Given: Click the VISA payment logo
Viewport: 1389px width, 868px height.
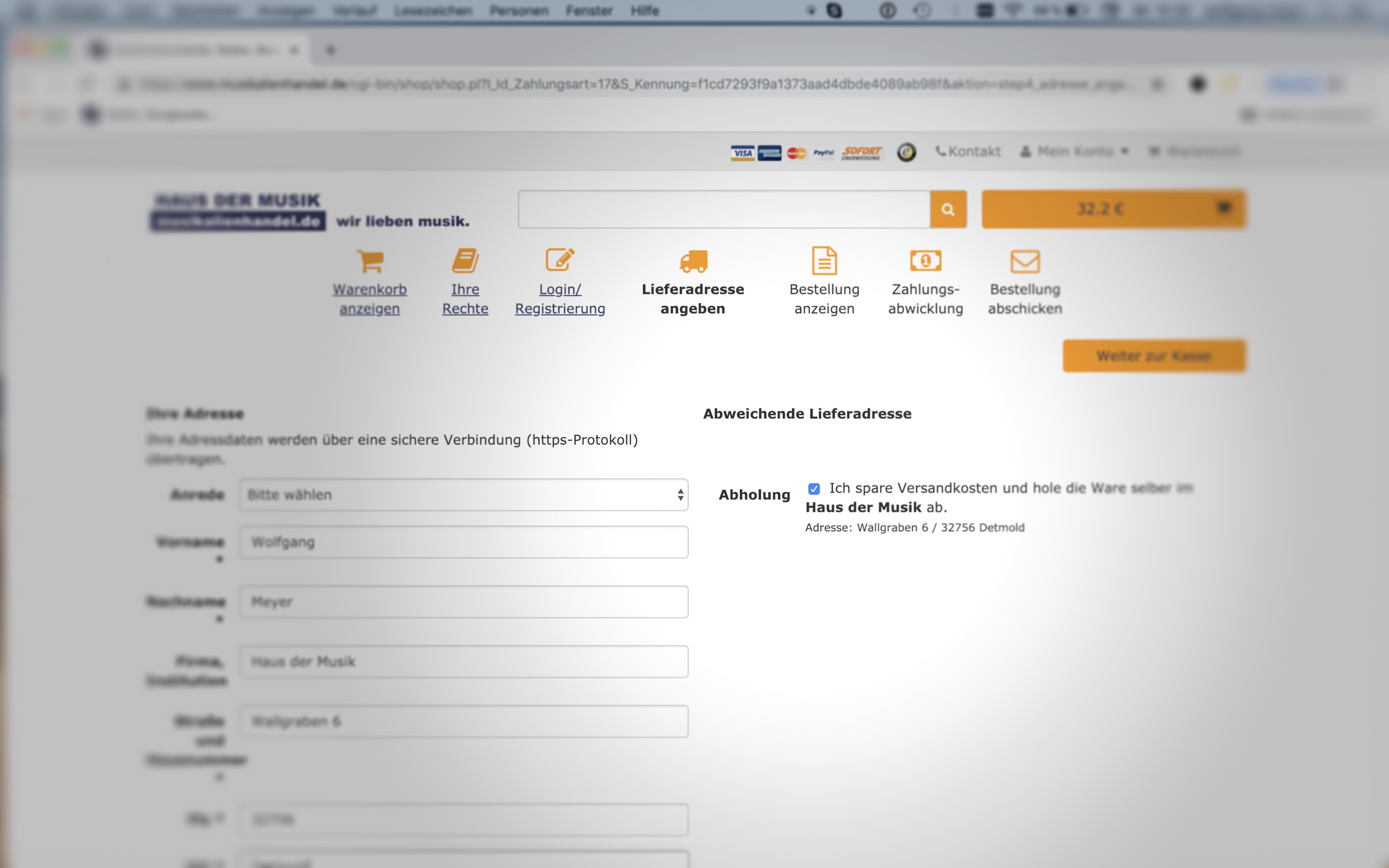Looking at the screenshot, I should [x=743, y=153].
